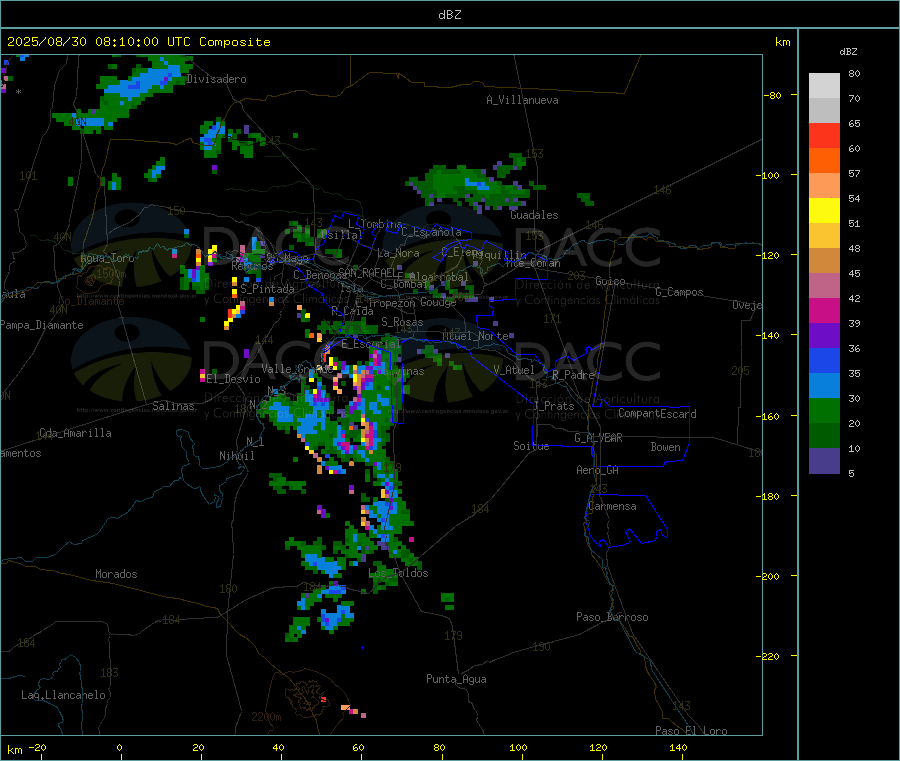Viewport: 900px width, 761px height.
Task: Click the 100 km horizontal axis tick
Action: coord(518,747)
